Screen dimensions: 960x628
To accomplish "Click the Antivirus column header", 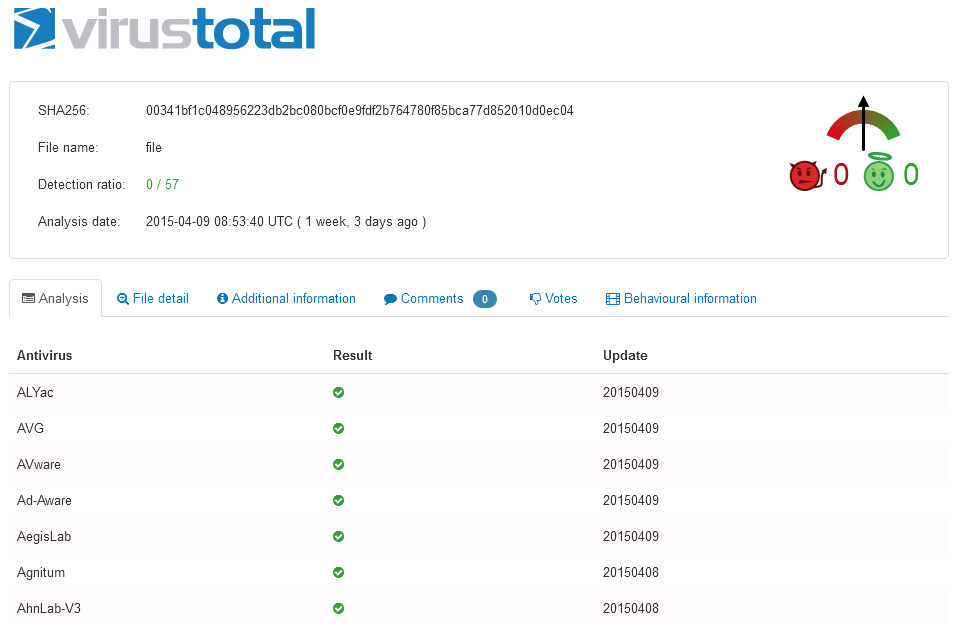I will pyautogui.click(x=45, y=356).
